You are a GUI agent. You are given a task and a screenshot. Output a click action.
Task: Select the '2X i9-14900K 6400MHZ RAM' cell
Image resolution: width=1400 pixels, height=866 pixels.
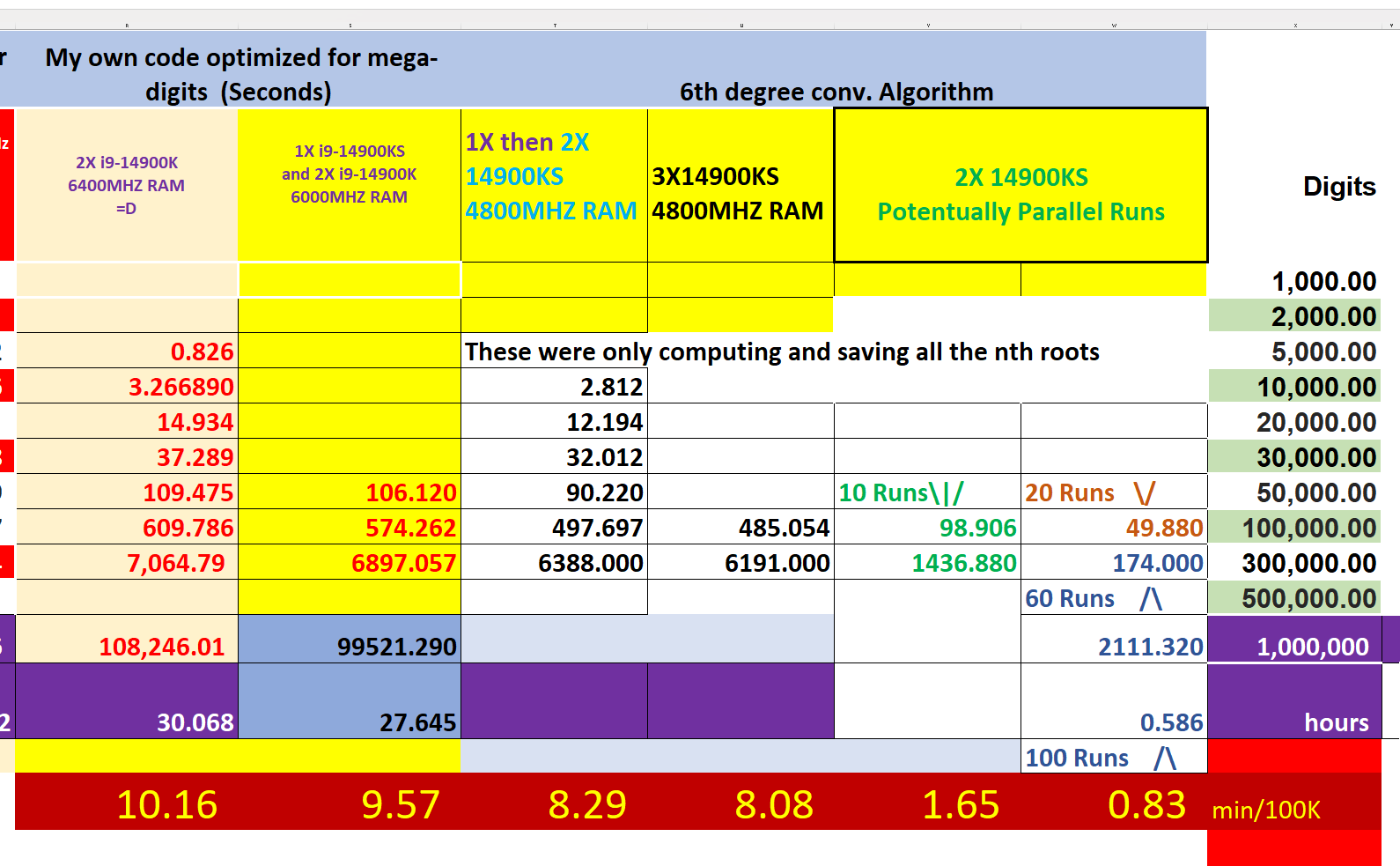pos(127,186)
